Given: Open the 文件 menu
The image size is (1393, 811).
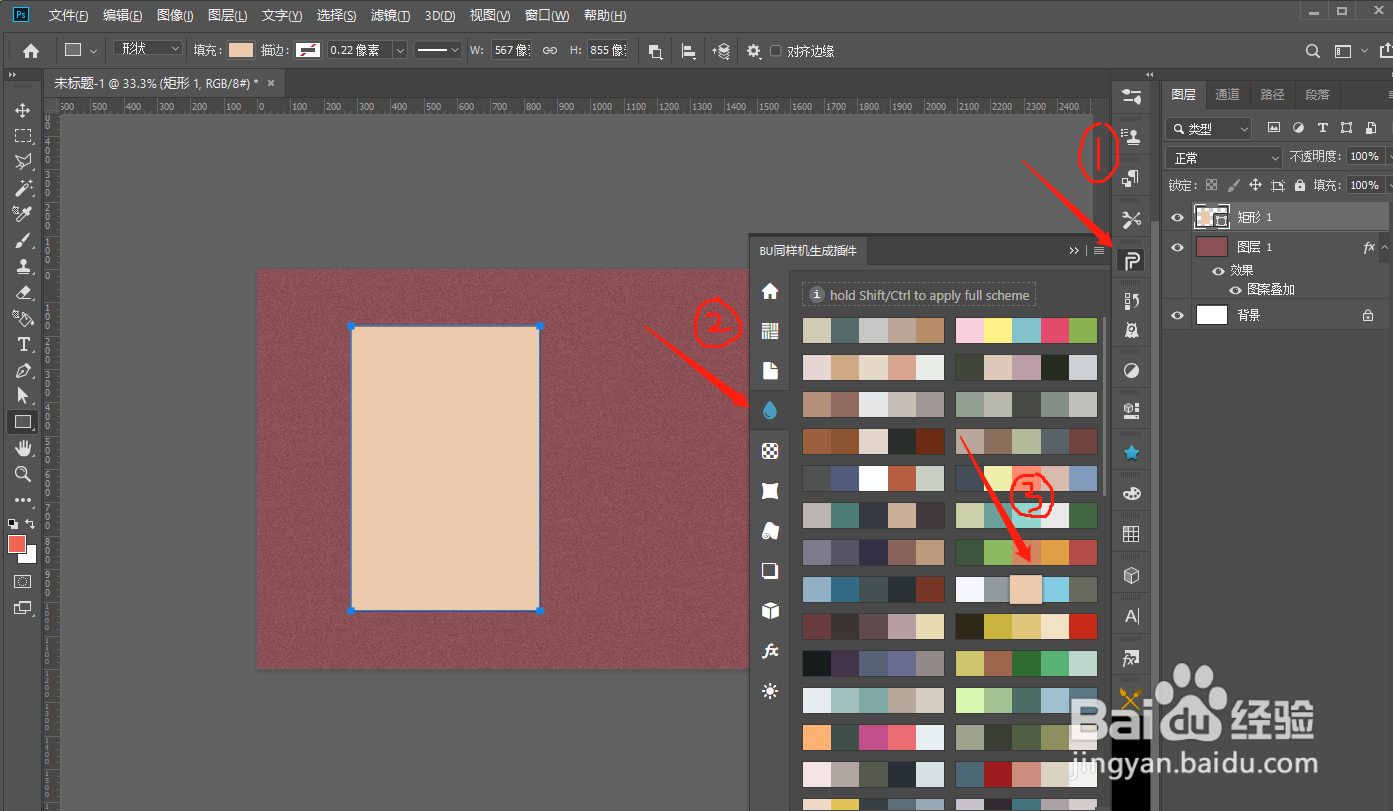Looking at the screenshot, I should coord(68,16).
